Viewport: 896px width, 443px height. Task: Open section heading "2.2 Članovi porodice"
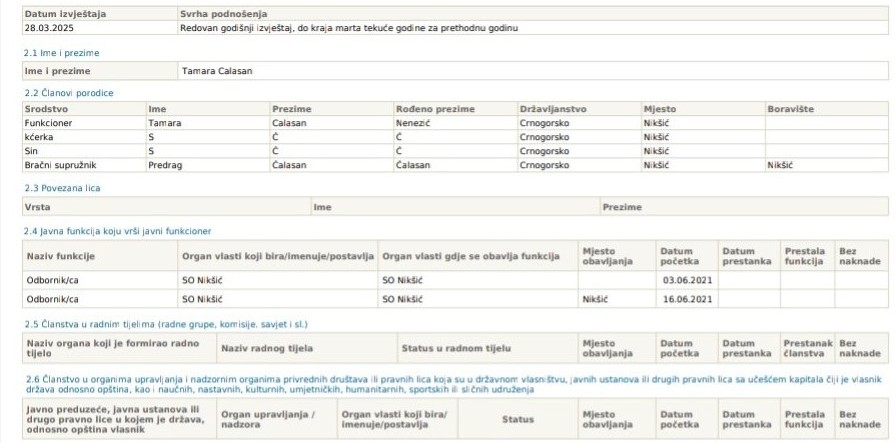coord(68,93)
